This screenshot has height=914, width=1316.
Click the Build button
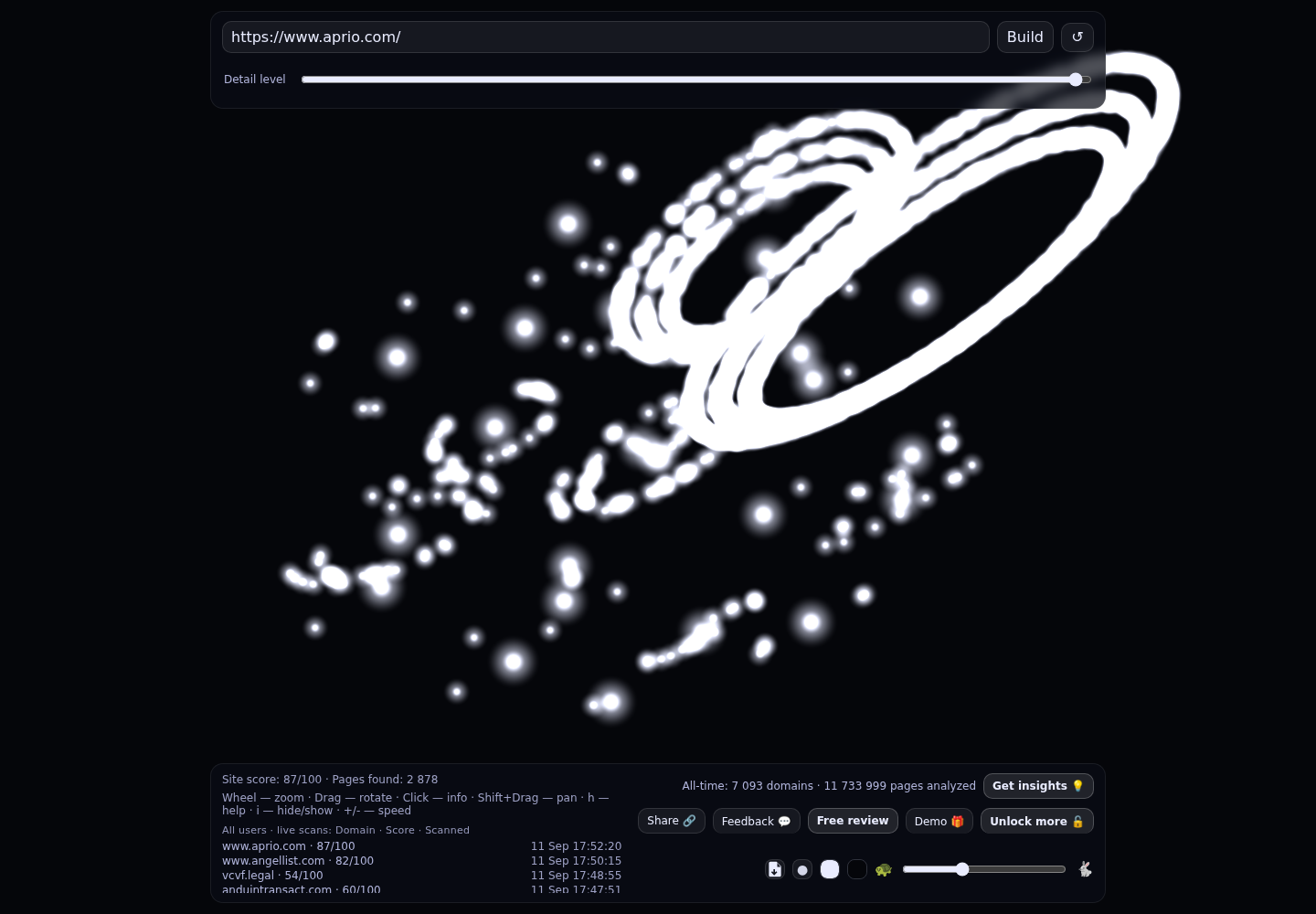pyautogui.click(x=1025, y=37)
